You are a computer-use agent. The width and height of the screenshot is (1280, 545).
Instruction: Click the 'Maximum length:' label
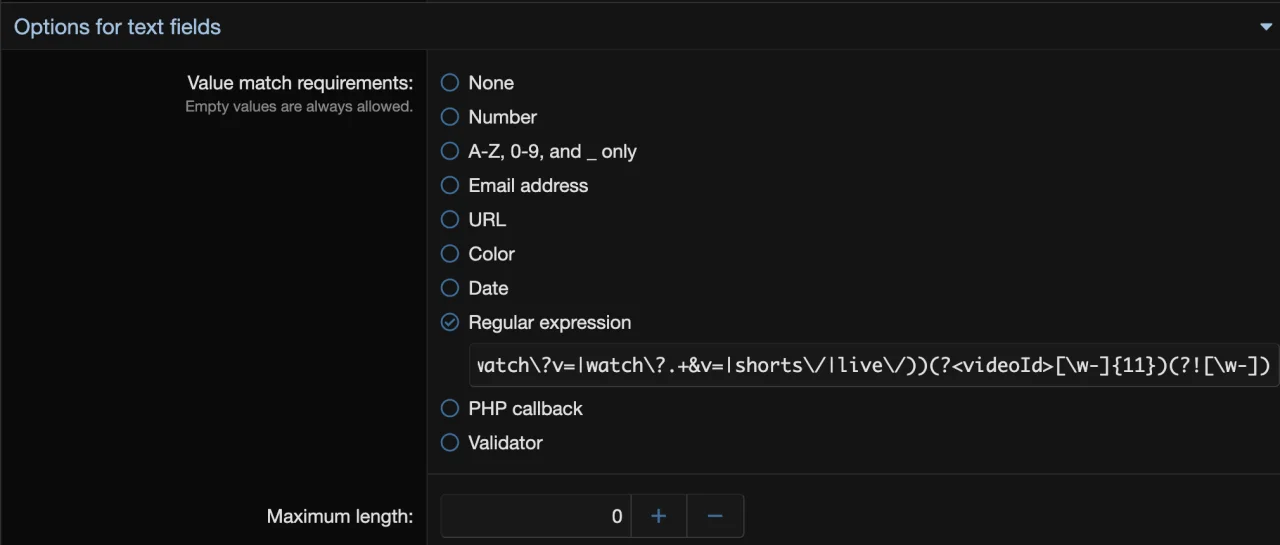point(339,516)
